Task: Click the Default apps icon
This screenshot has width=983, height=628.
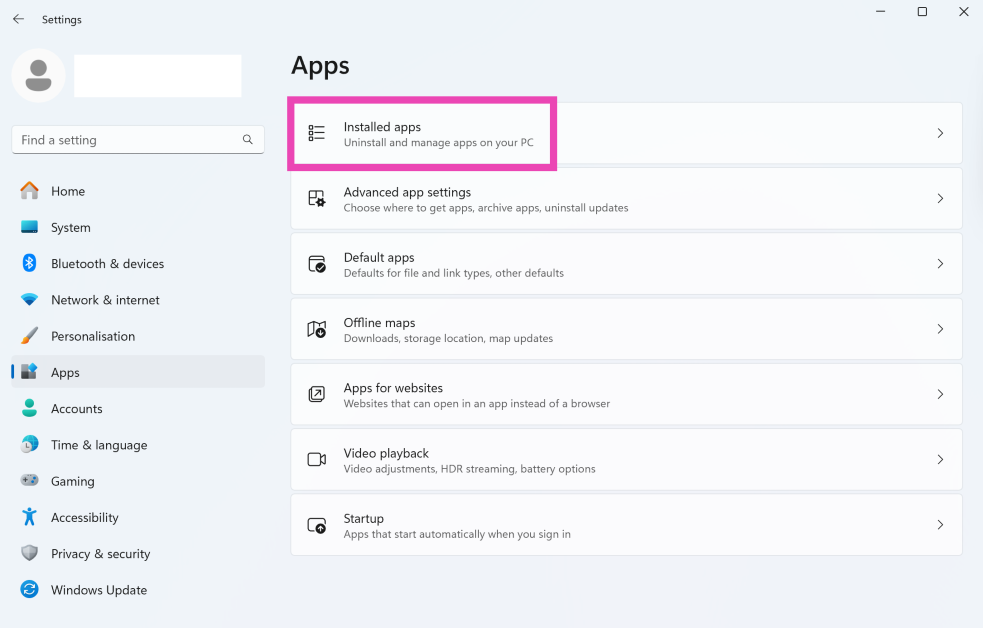Action: 317,264
